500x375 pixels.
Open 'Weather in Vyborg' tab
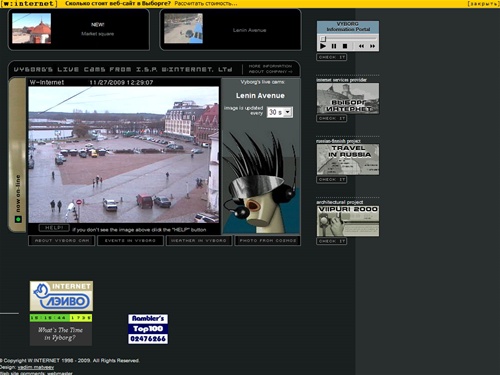tap(199, 240)
